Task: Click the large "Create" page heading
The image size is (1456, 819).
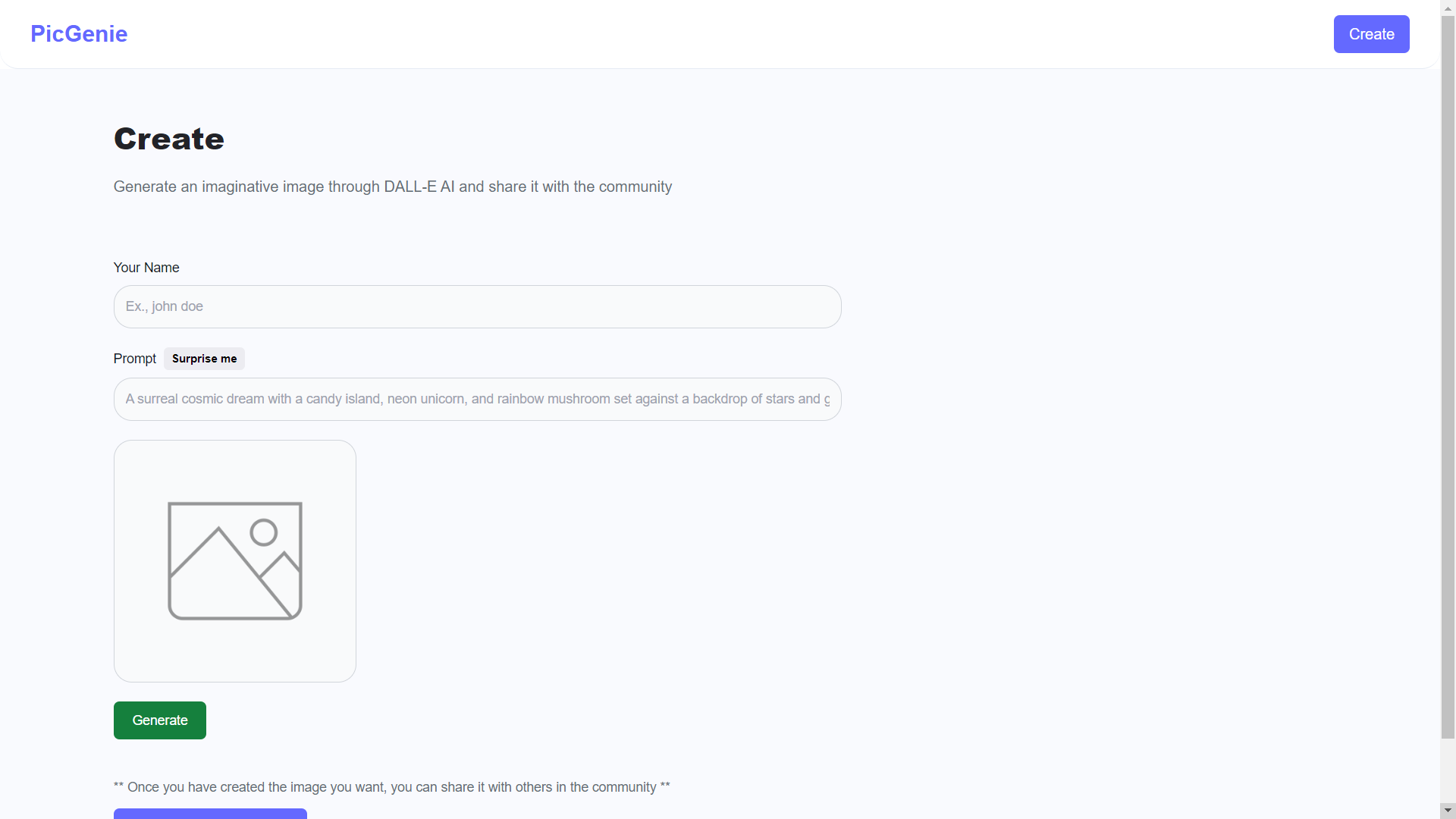Action: 169,139
